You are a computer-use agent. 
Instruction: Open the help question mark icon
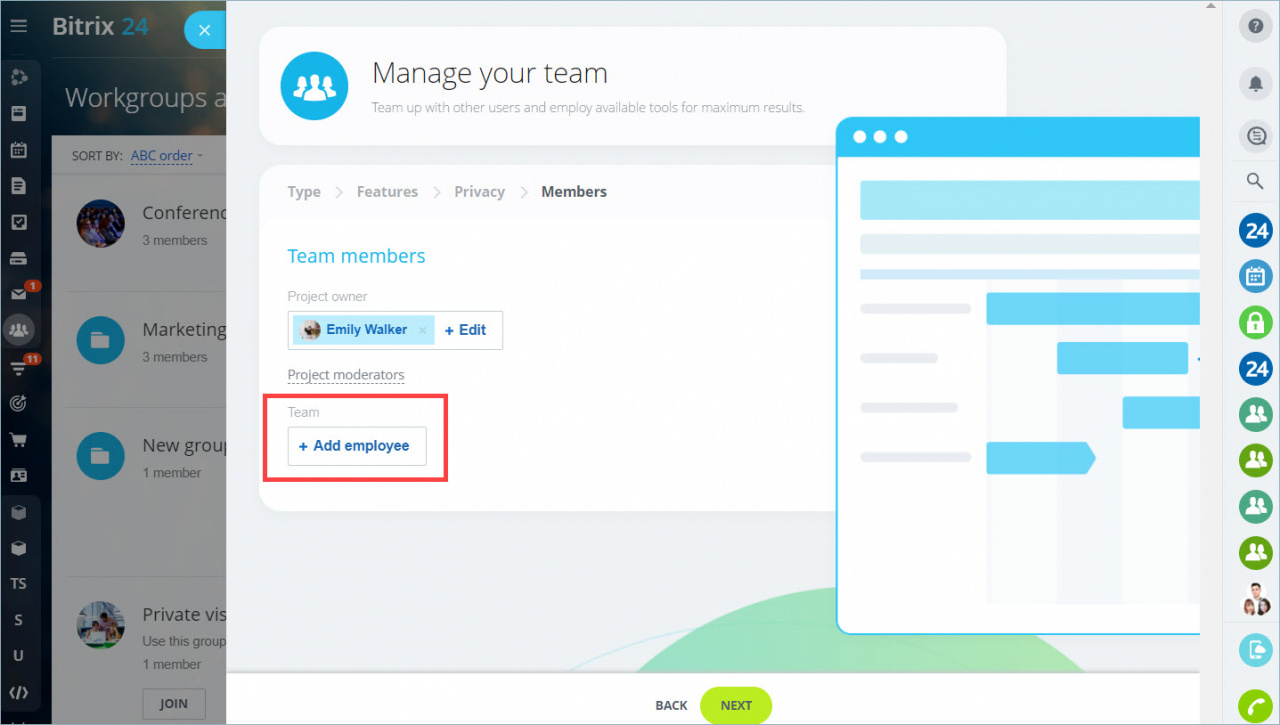(1256, 26)
